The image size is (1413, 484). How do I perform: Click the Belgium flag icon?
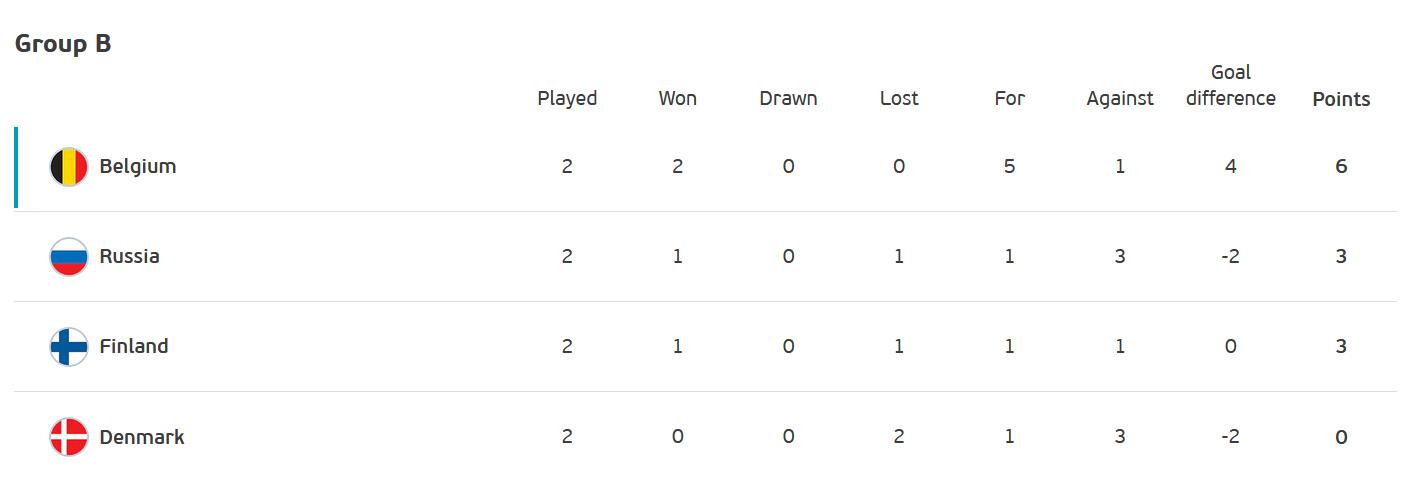point(69,167)
